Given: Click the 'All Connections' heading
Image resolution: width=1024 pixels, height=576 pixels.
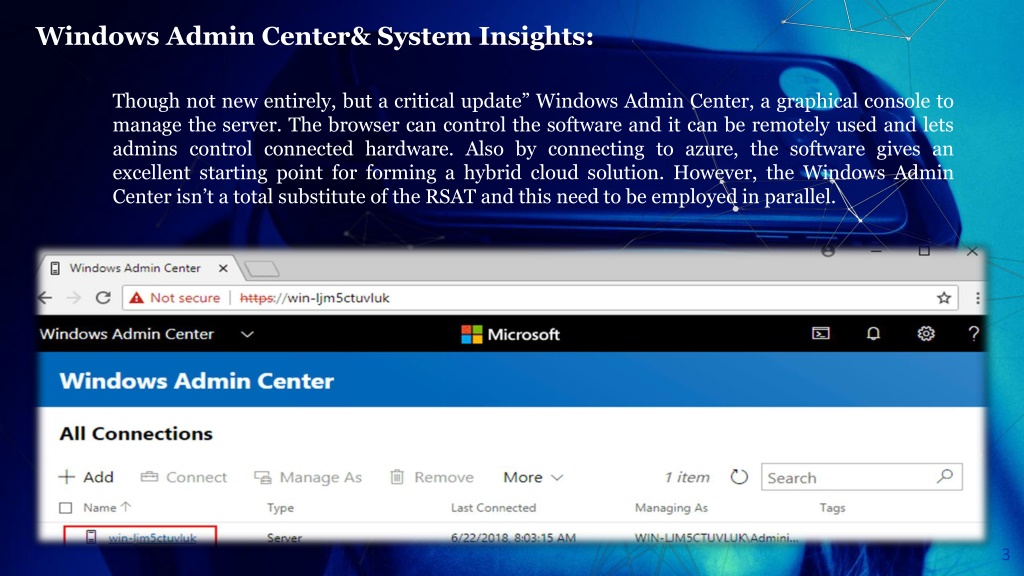Looking at the screenshot, I should (136, 434).
